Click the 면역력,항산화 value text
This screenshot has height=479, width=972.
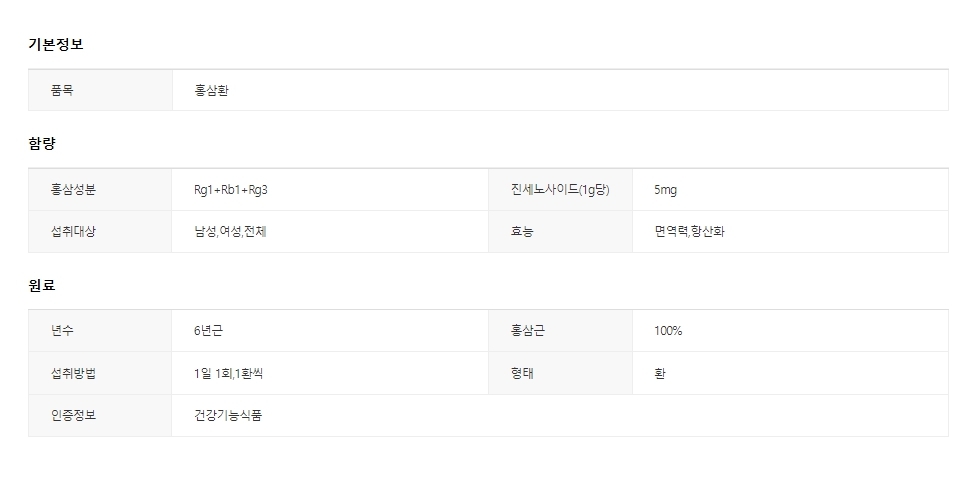pos(690,231)
